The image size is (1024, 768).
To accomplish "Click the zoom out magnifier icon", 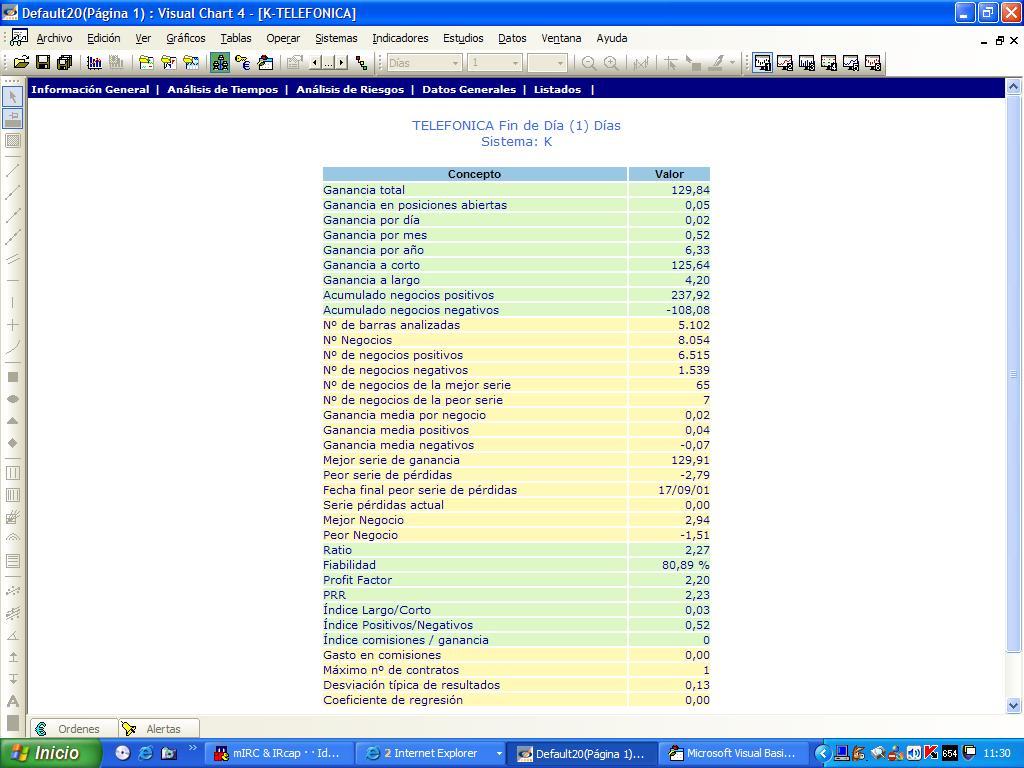I will [589, 63].
